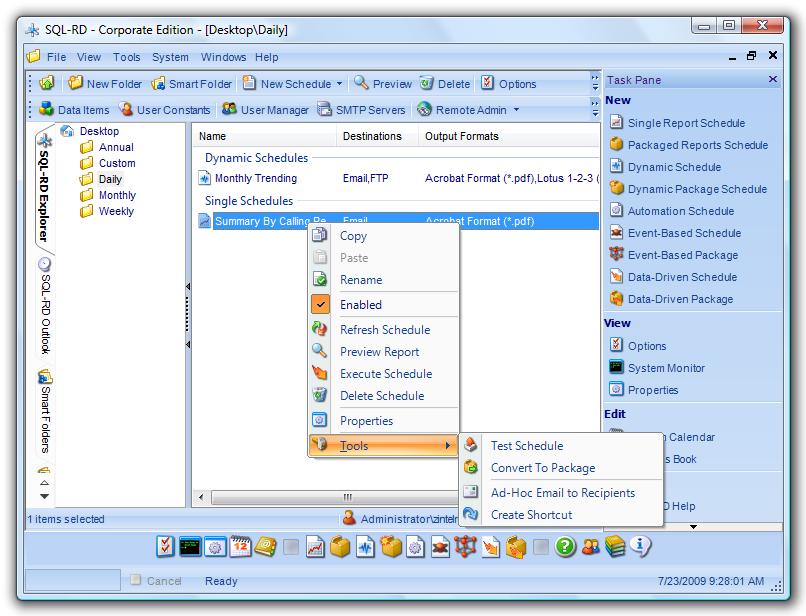806x616 pixels.
Task: Click the system monitor icon in bottom bar
Action: click(x=190, y=546)
